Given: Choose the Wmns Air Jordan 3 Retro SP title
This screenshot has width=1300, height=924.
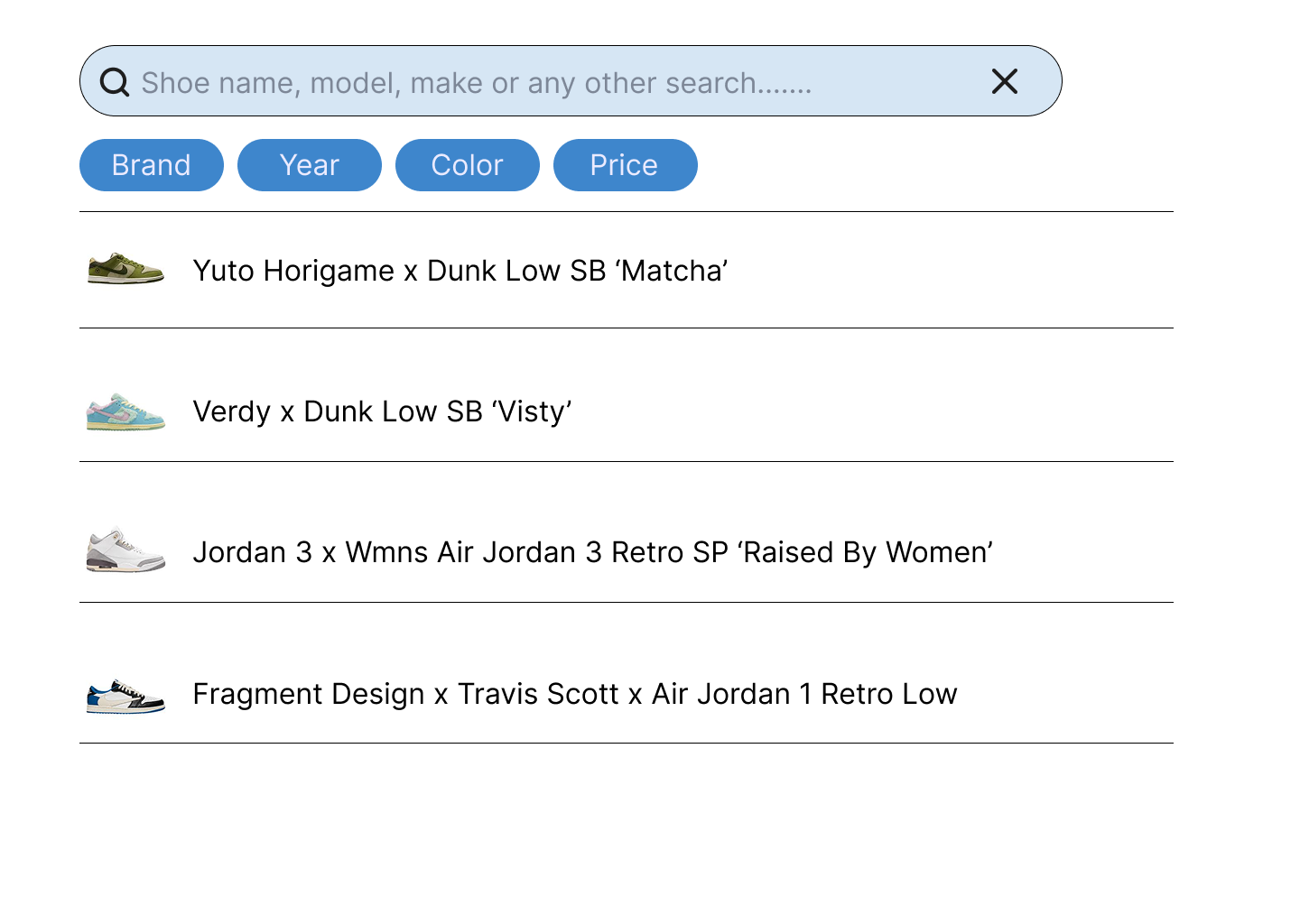Looking at the screenshot, I should point(537,552).
